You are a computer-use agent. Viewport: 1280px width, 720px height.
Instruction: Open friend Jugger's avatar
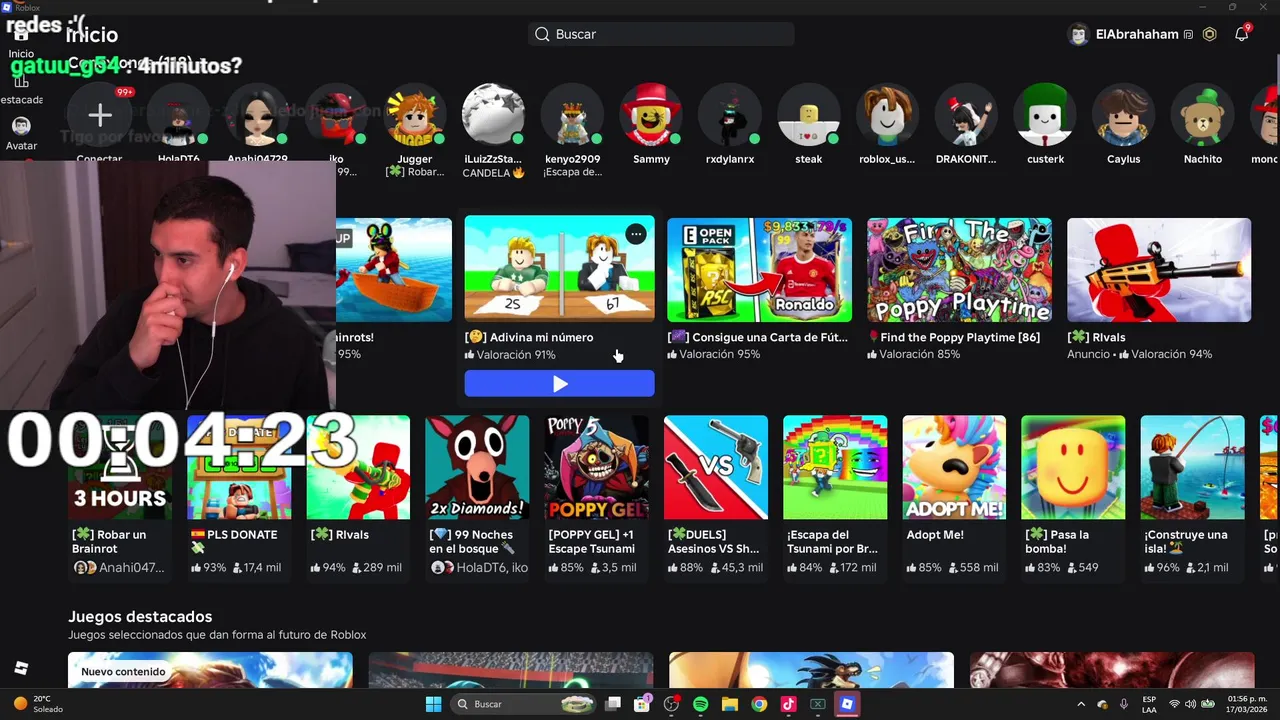(415, 116)
